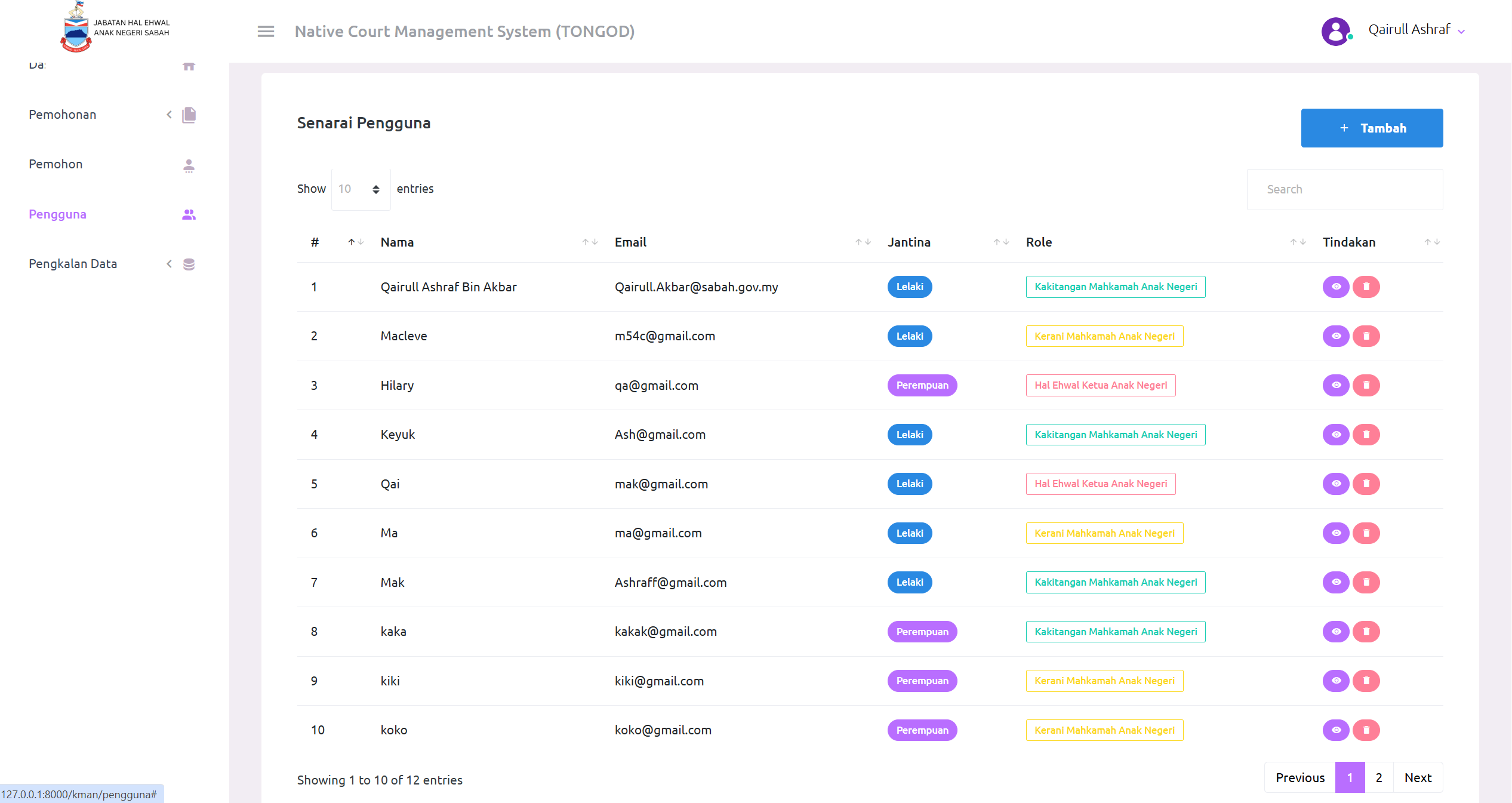Click the Next pagination button
This screenshot has width=1512, height=803.
coord(1417,777)
